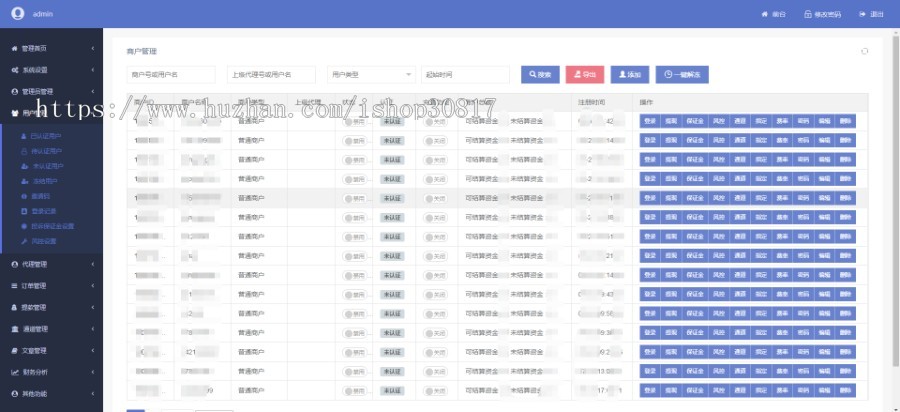Screen dimensions: 900x412
Task: Click the admin avatar icon
Action: (17, 14)
